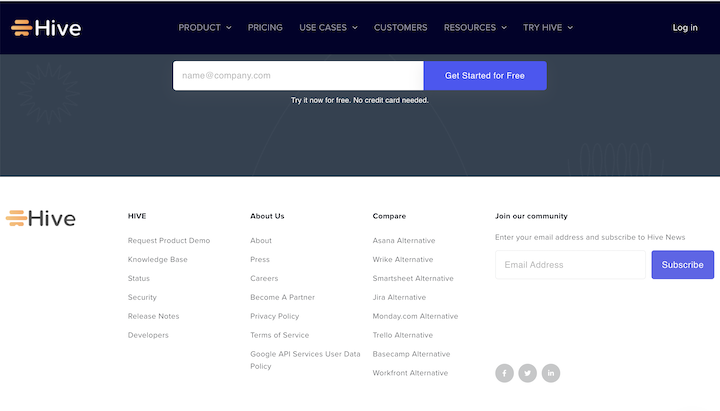Open Hive's Twitter page icon

click(528, 373)
